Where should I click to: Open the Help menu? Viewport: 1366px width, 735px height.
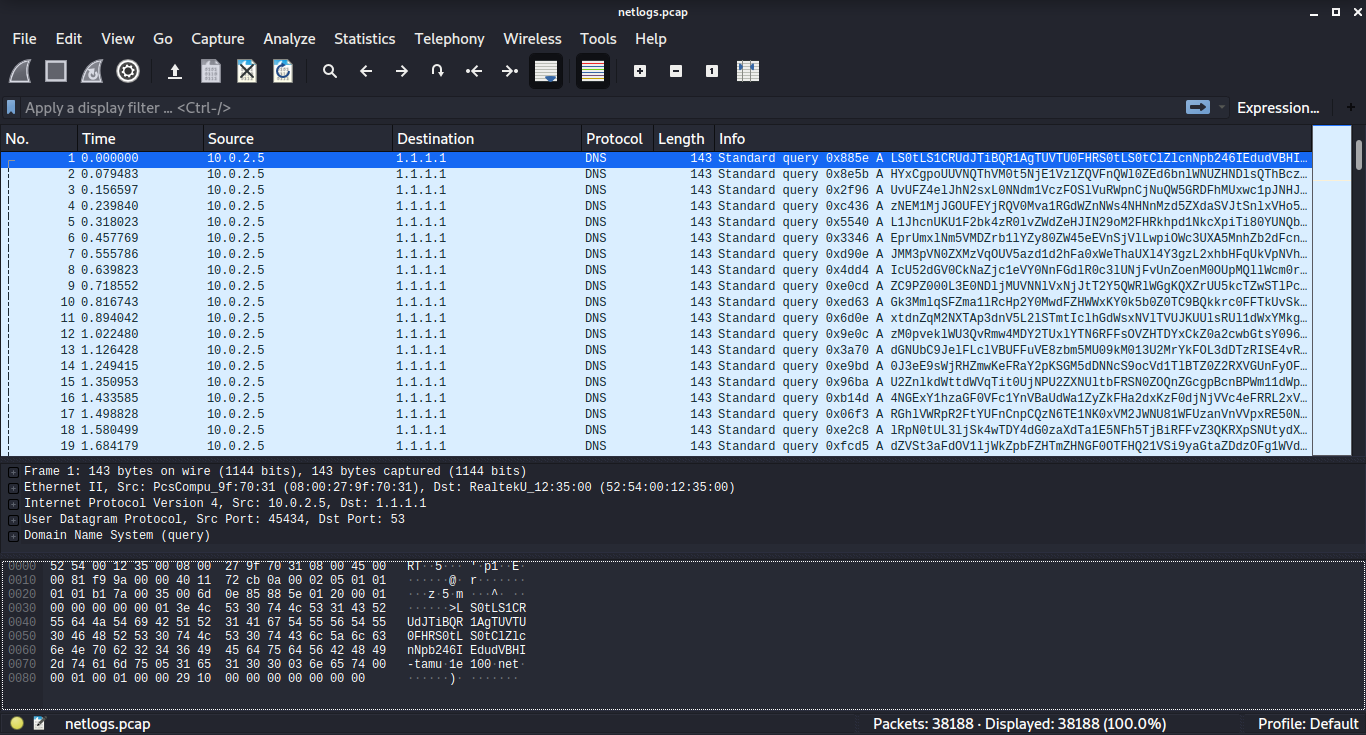(651, 39)
